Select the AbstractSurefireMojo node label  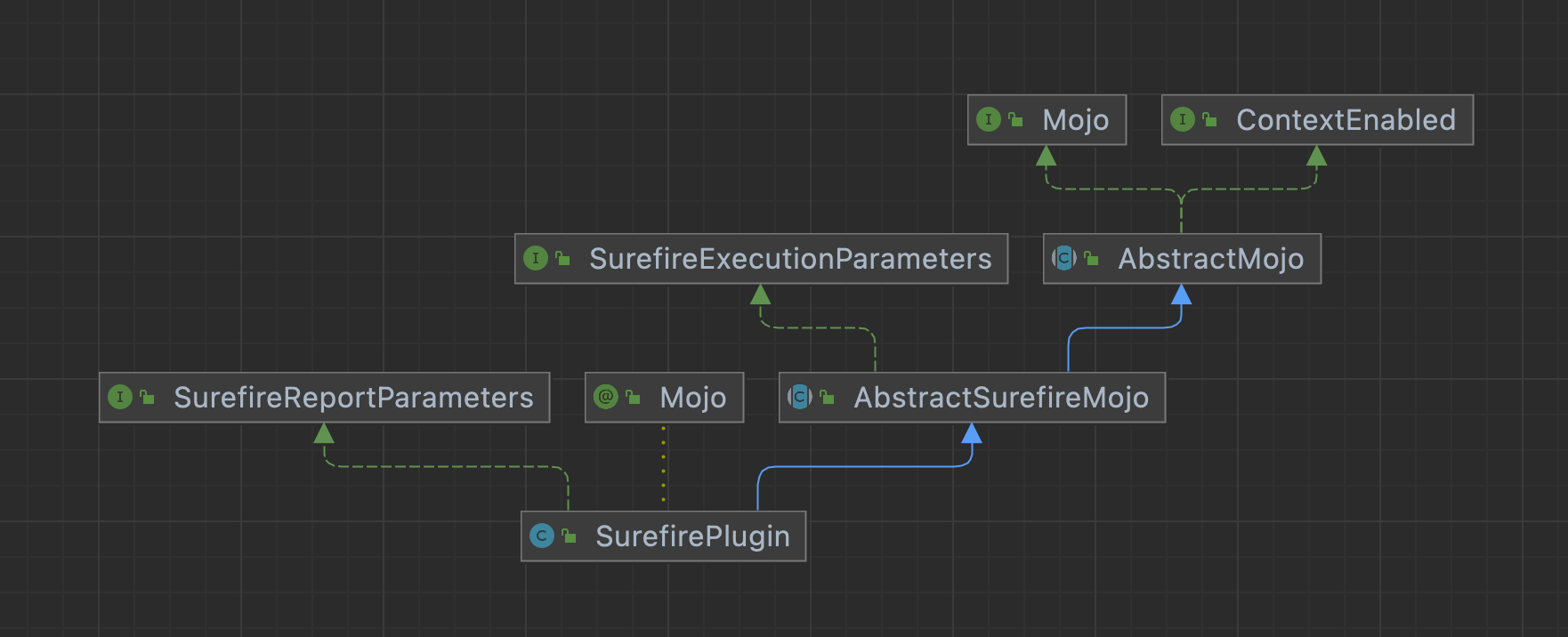1001,398
